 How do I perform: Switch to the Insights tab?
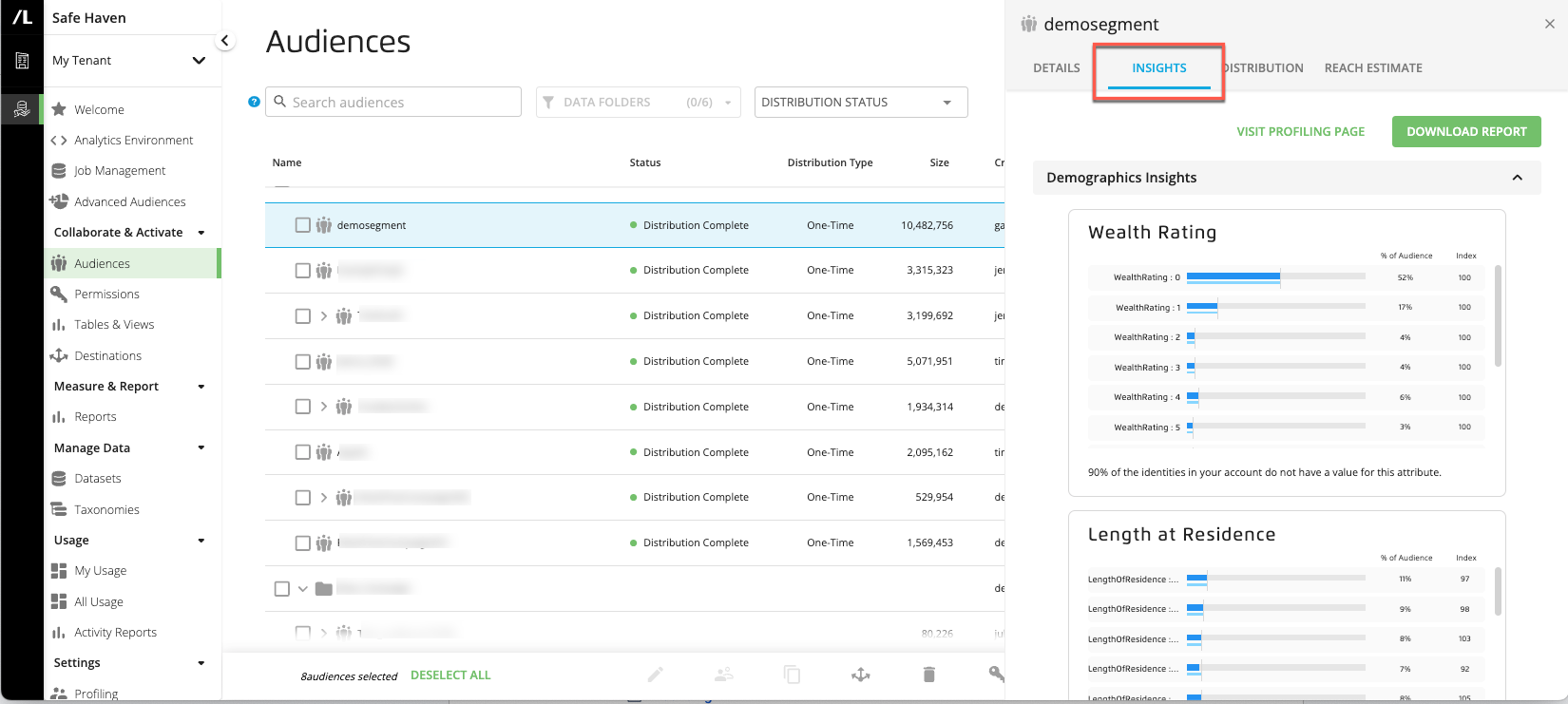1159,67
